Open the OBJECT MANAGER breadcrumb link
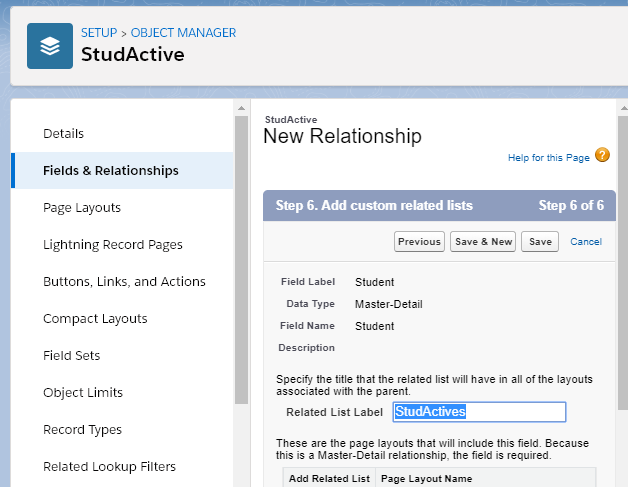The height and width of the screenshot is (489, 628). [x=183, y=33]
